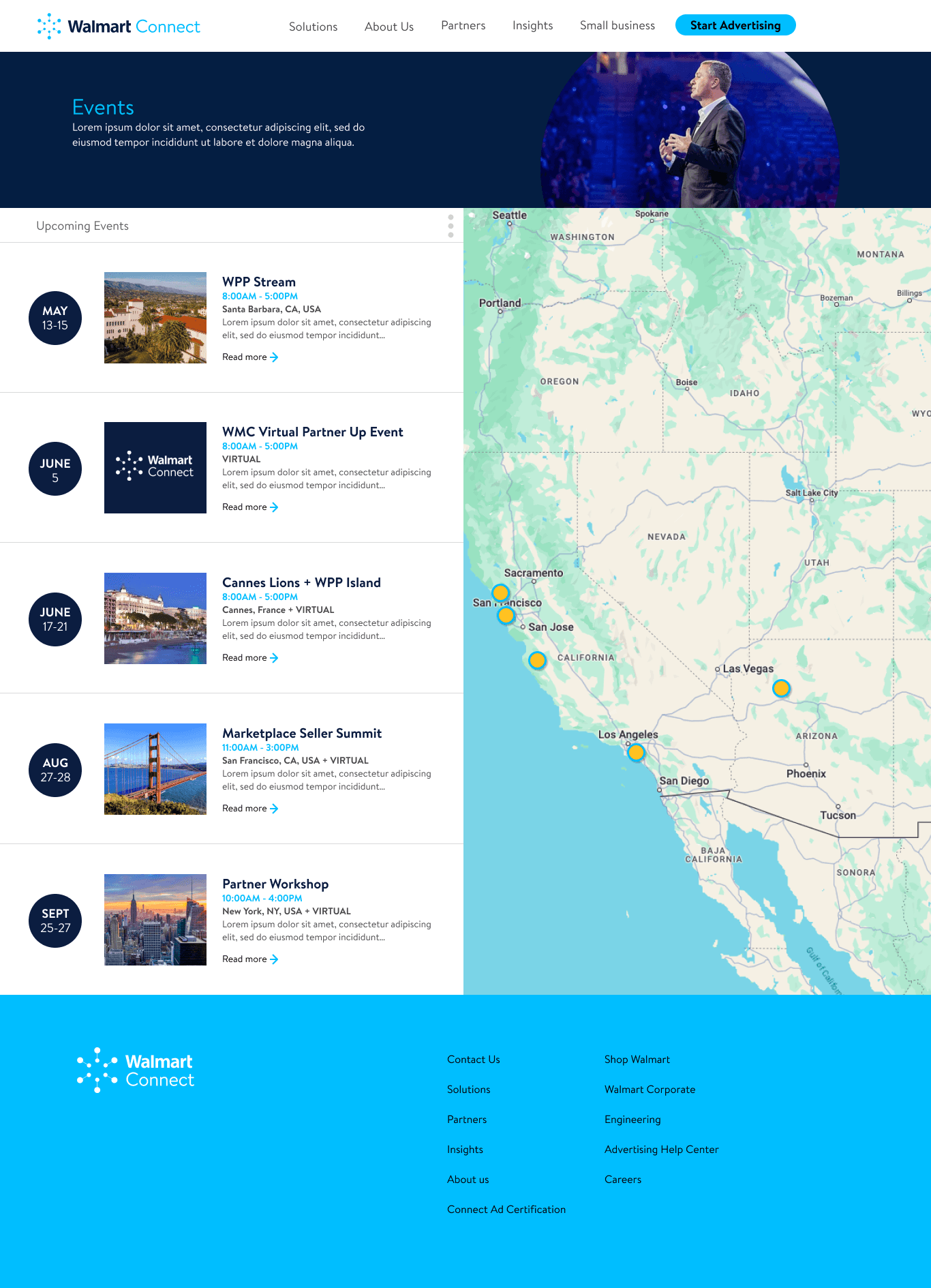Click the map pin east of Las Vegas
The height and width of the screenshot is (1288, 931).
pyautogui.click(x=781, y=688)
